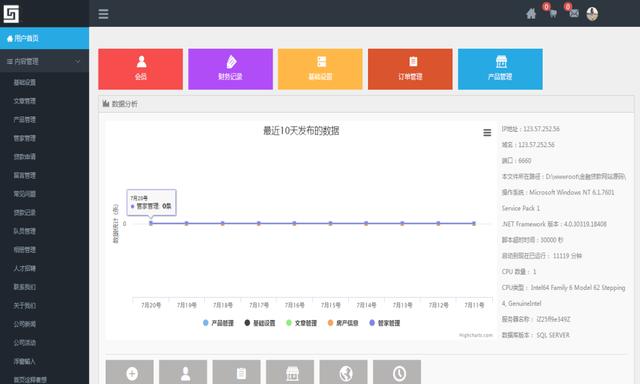Viewport: 640px width, 384px height.
Task: Click the 端口: 6660 line
Action: pyautogui.click(x=516, y=161)
